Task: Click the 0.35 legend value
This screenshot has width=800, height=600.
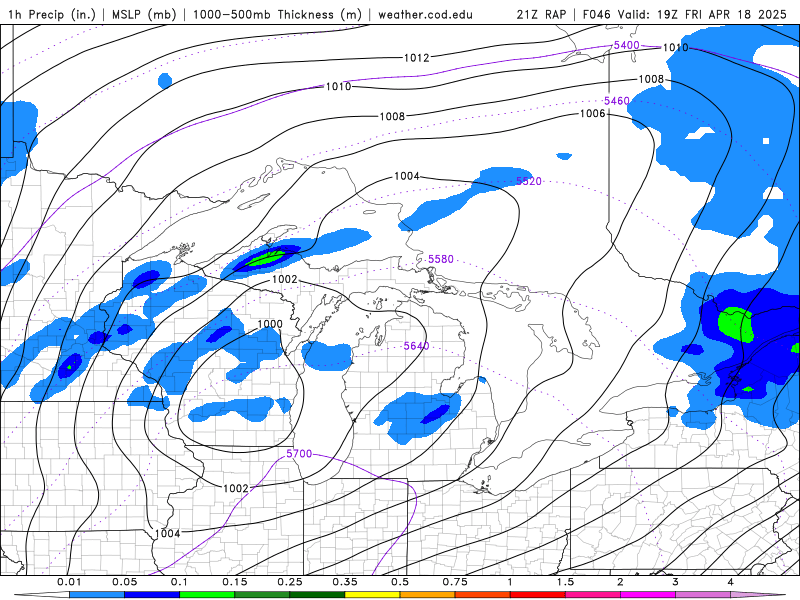Action: point(345,582)
